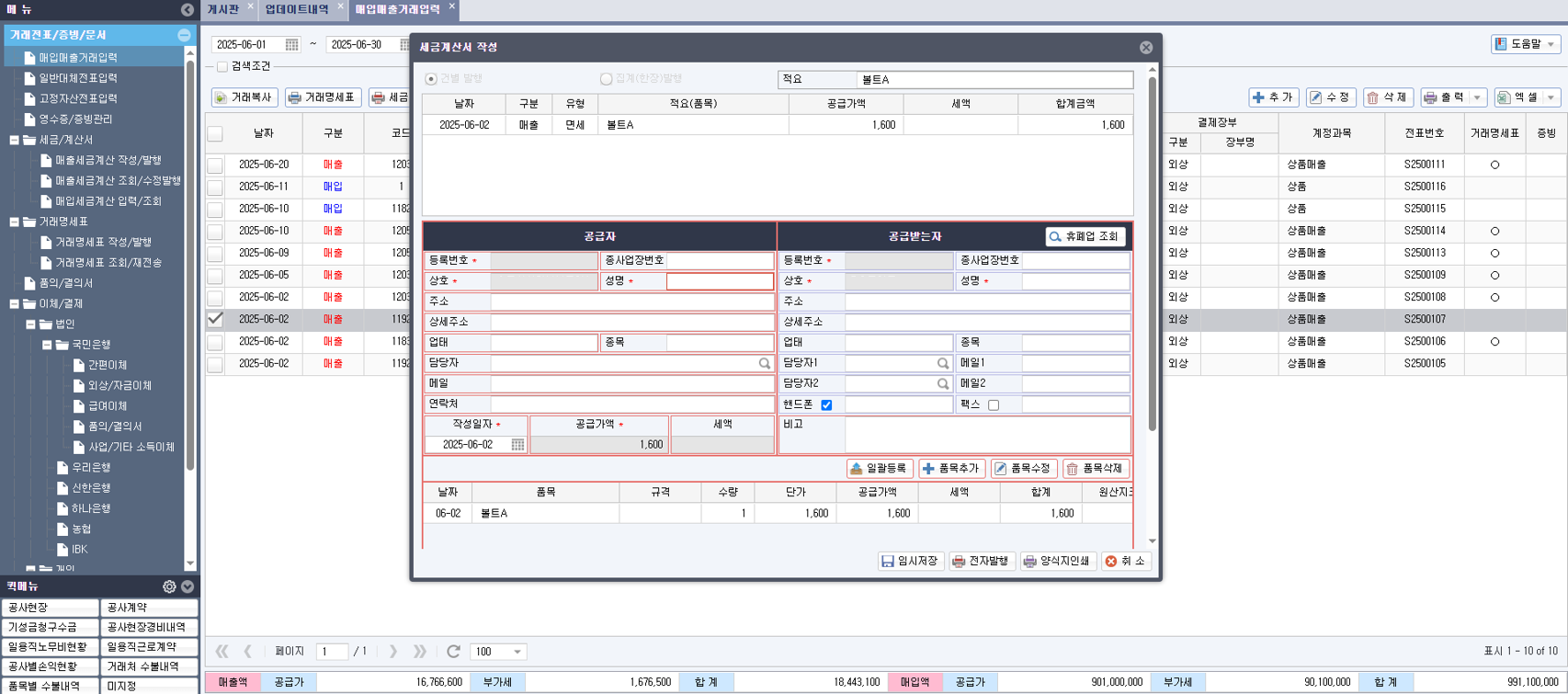The image size is (1568, 694).
Task: Click 일괄등록 bulk register button
Action: (x=880, y=469)
